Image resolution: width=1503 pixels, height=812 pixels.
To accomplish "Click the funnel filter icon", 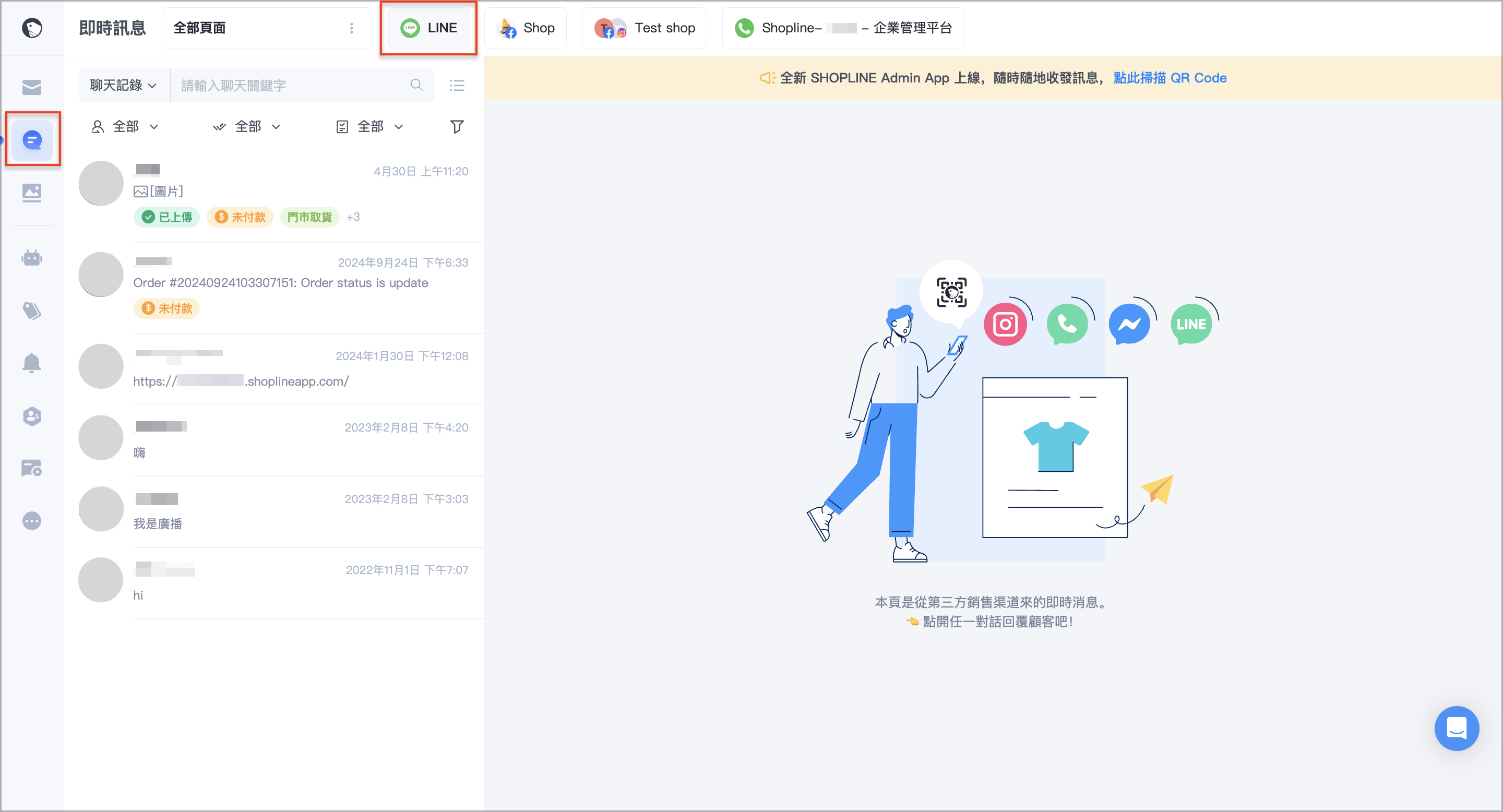I will [457, 127].
